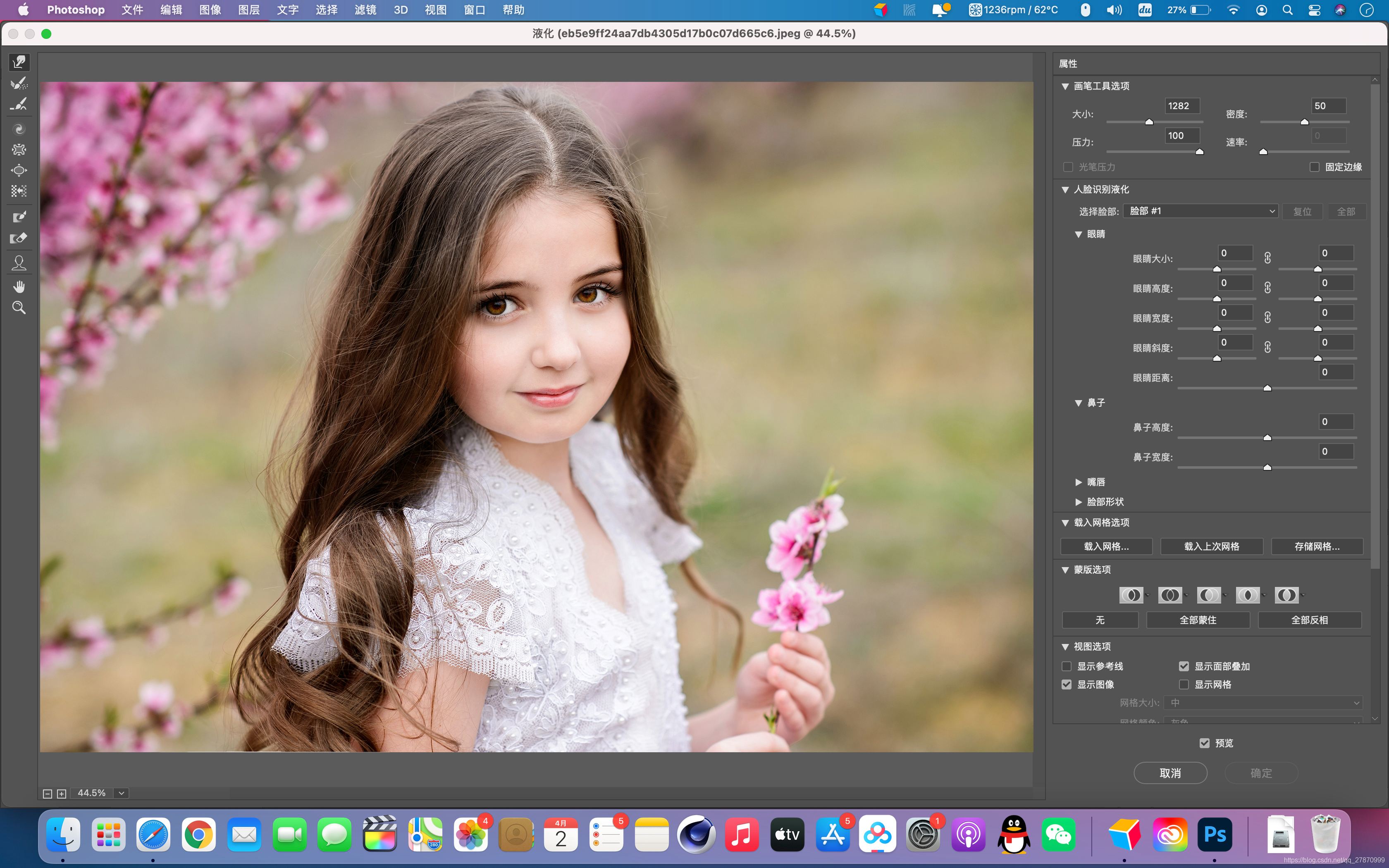Screen dimensions: 1389x868
Task: Click the 压力 value input field
Action: tap(1182, 136)
